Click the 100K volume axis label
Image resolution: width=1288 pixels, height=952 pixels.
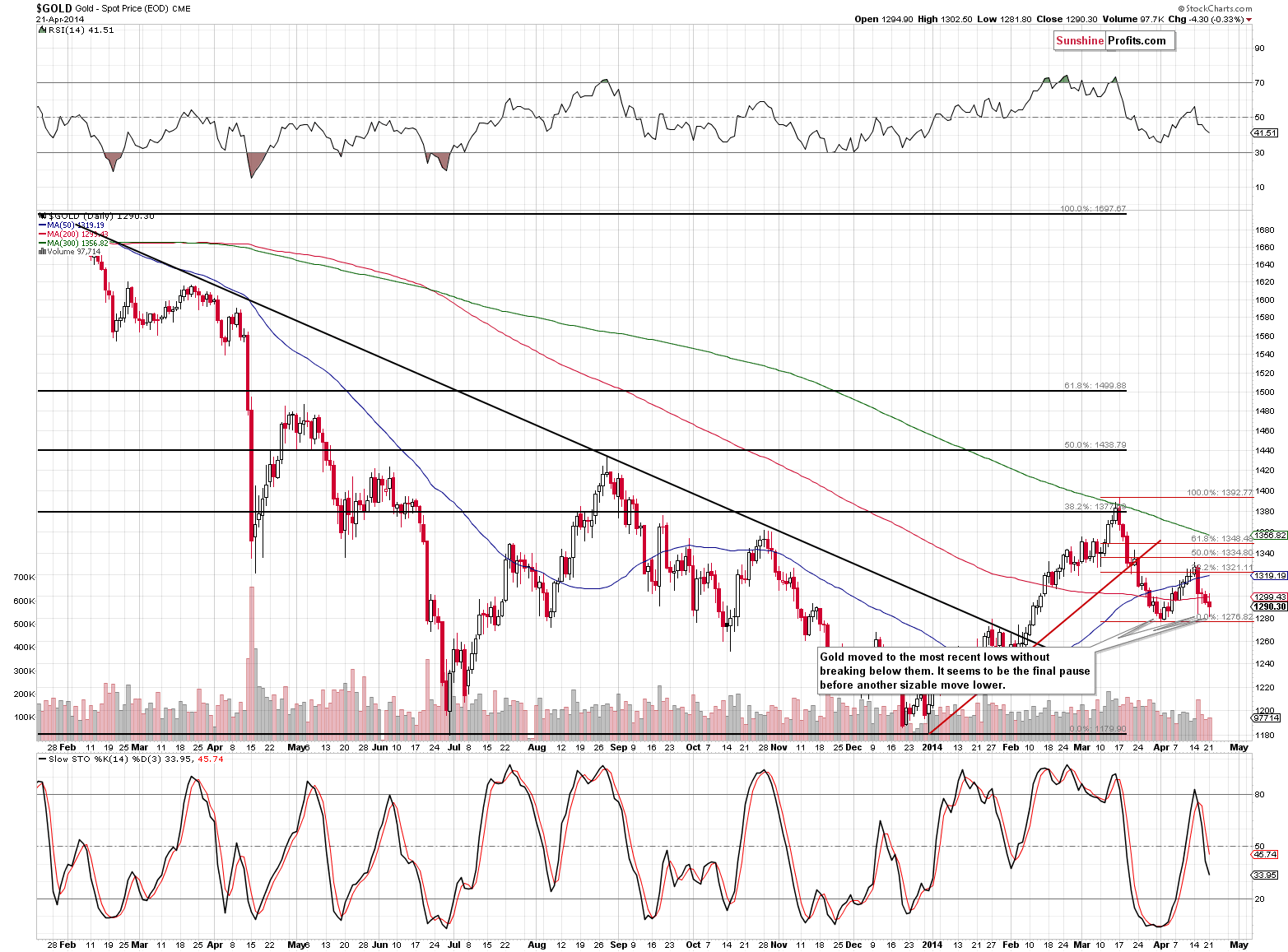pyautogui.click(x=25, y=717)
